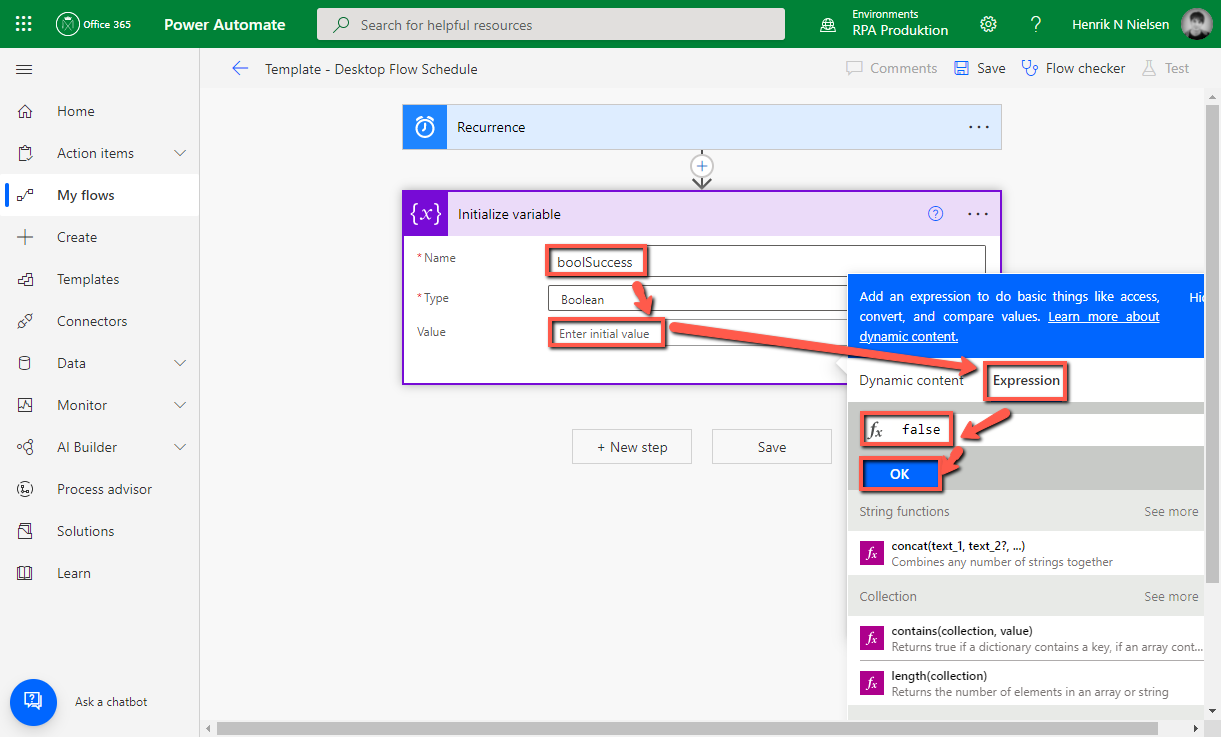Click the Initialize variable curly-brace icon
Screen dimensions: 1221x737
(x=426, y=214)
